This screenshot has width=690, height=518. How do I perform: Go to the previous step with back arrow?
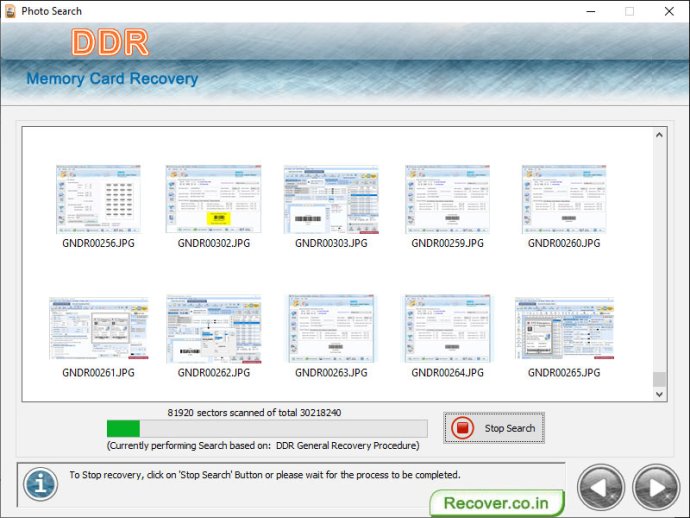click(x=601, y=488)
